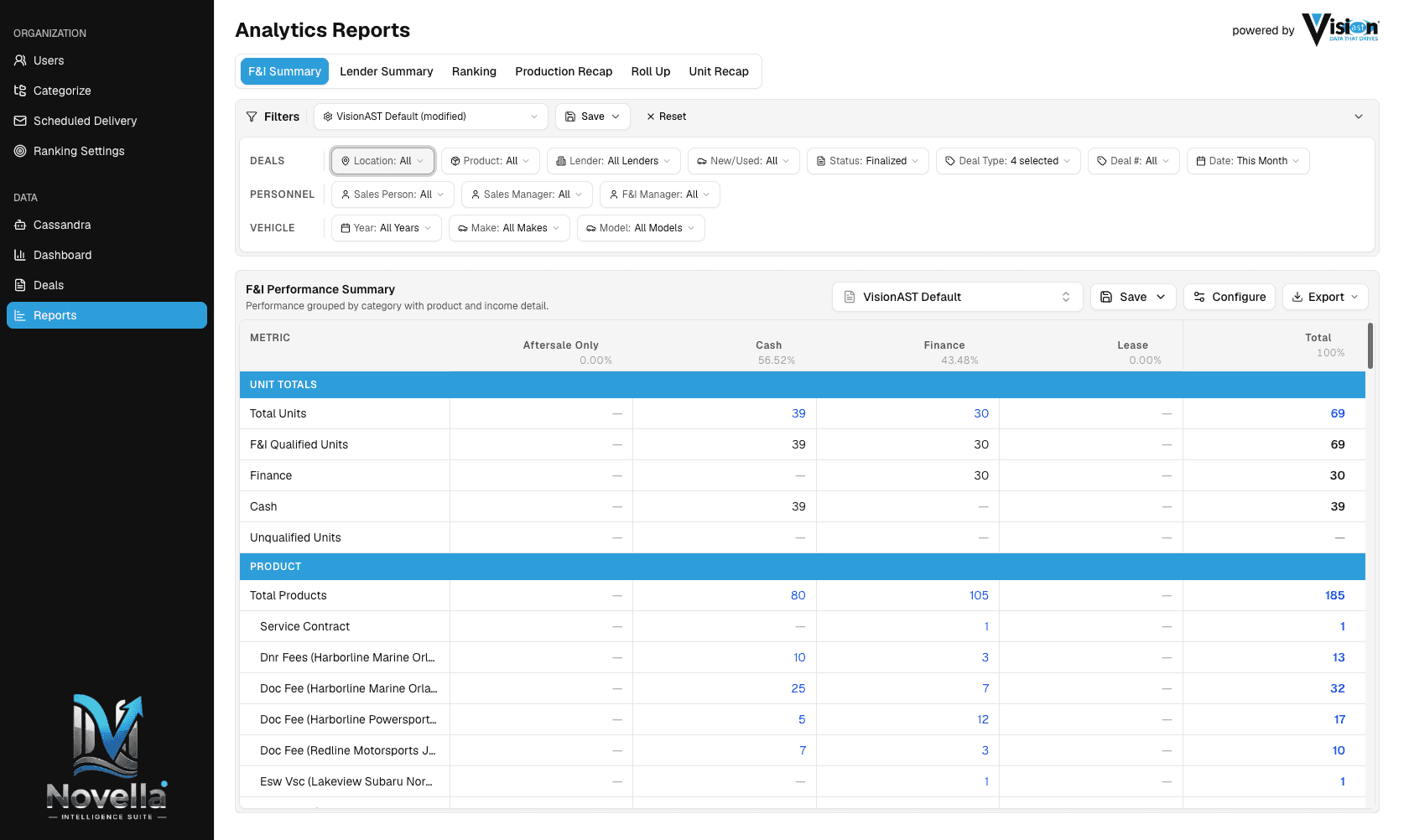Click the Configure sliders icon
This screenshot has height=840, width=1409.
coord(1199,297)
